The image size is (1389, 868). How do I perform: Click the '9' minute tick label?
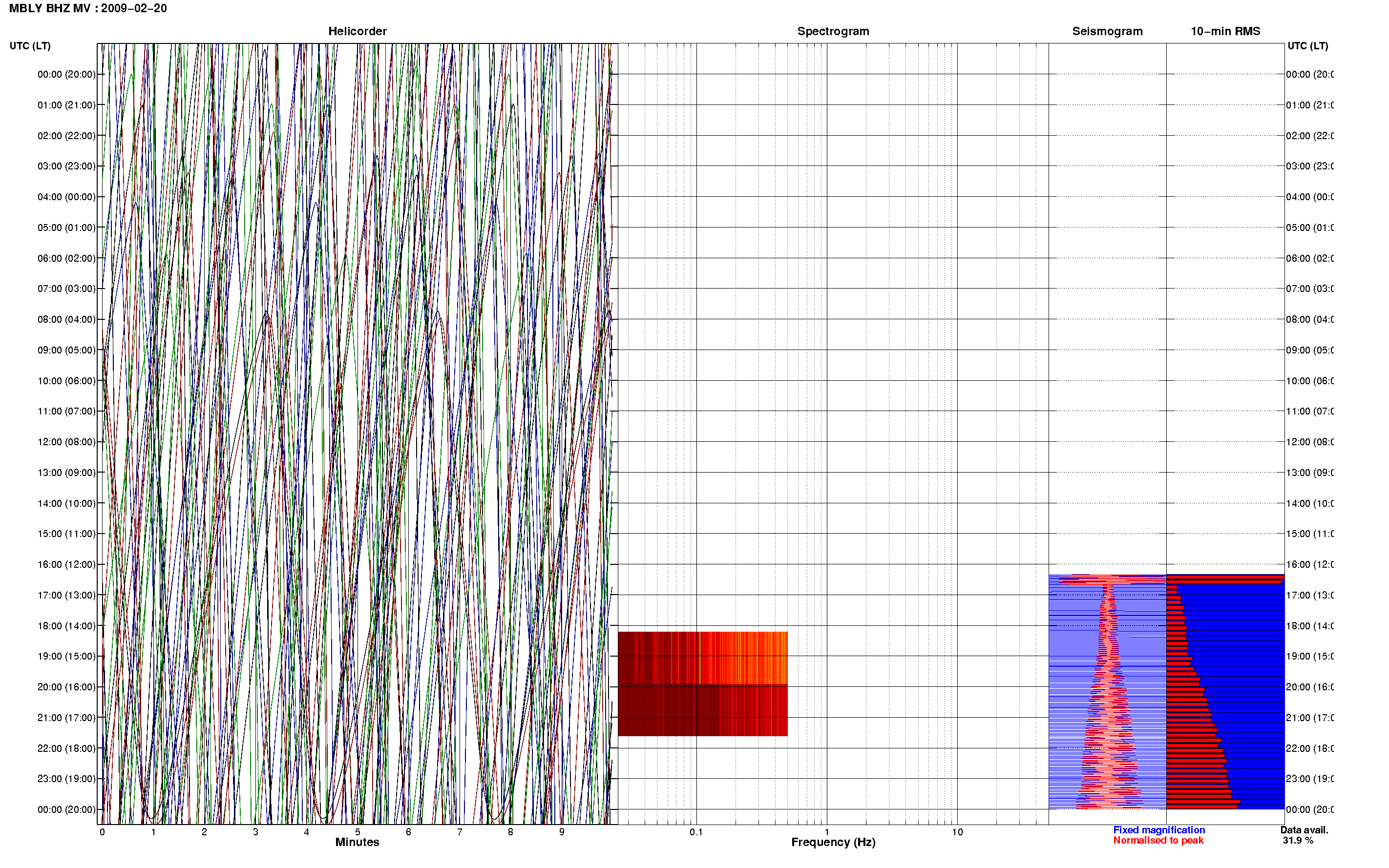(x=562, y=832)
